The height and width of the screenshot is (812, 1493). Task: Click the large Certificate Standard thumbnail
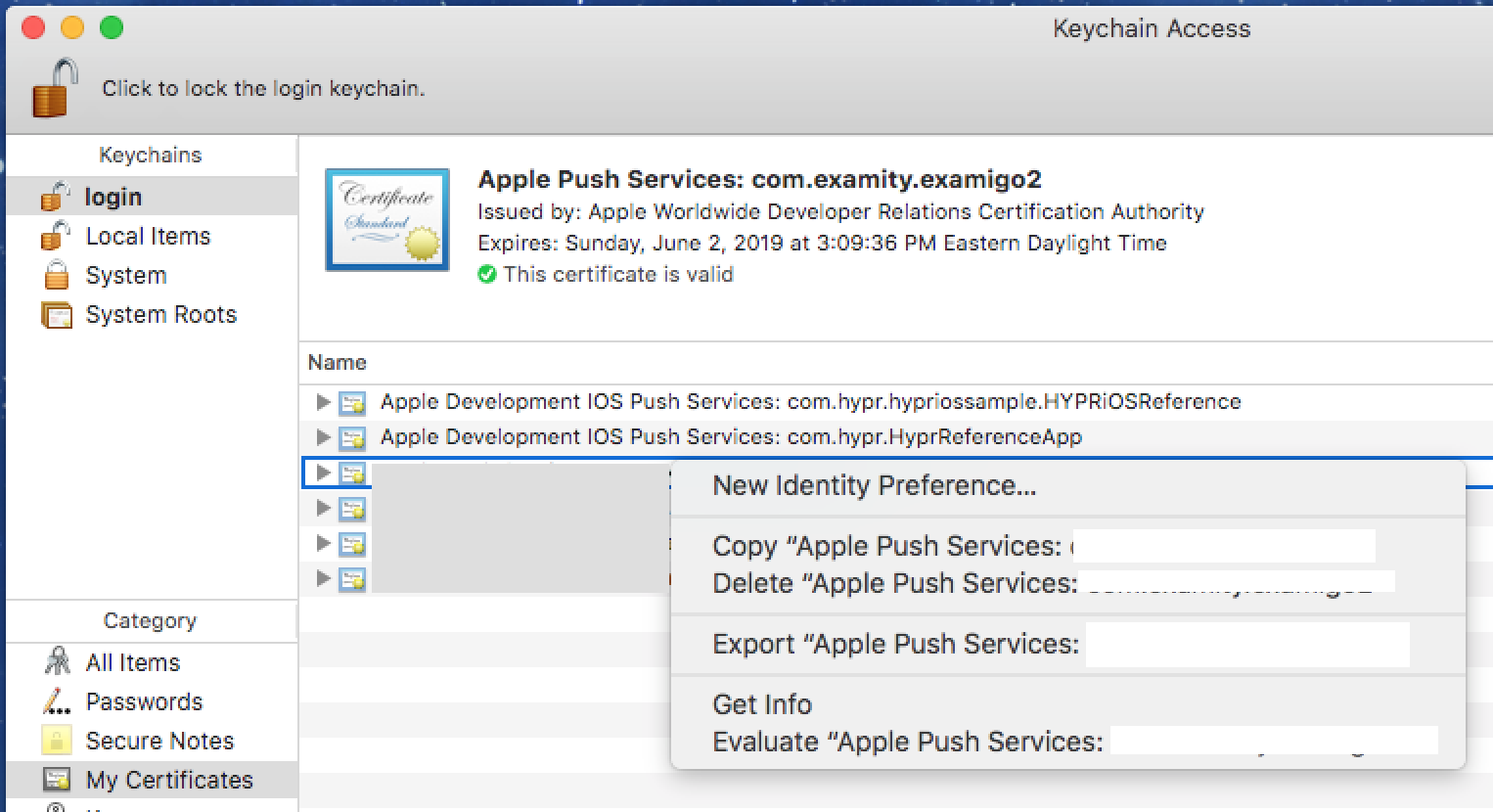click(x=387, y=220)
